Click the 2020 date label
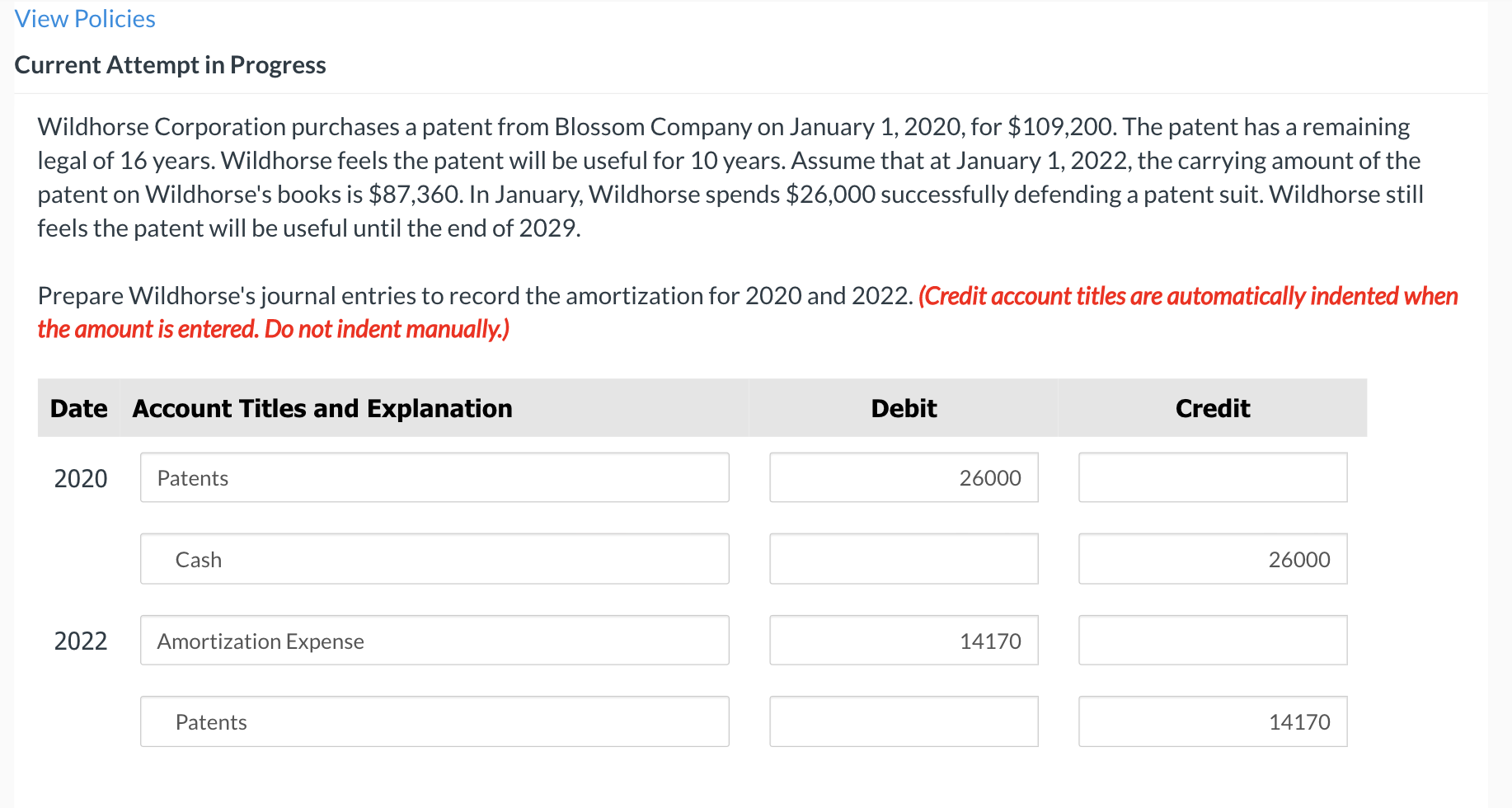1512x808 pixels. (x=80, y=477)
